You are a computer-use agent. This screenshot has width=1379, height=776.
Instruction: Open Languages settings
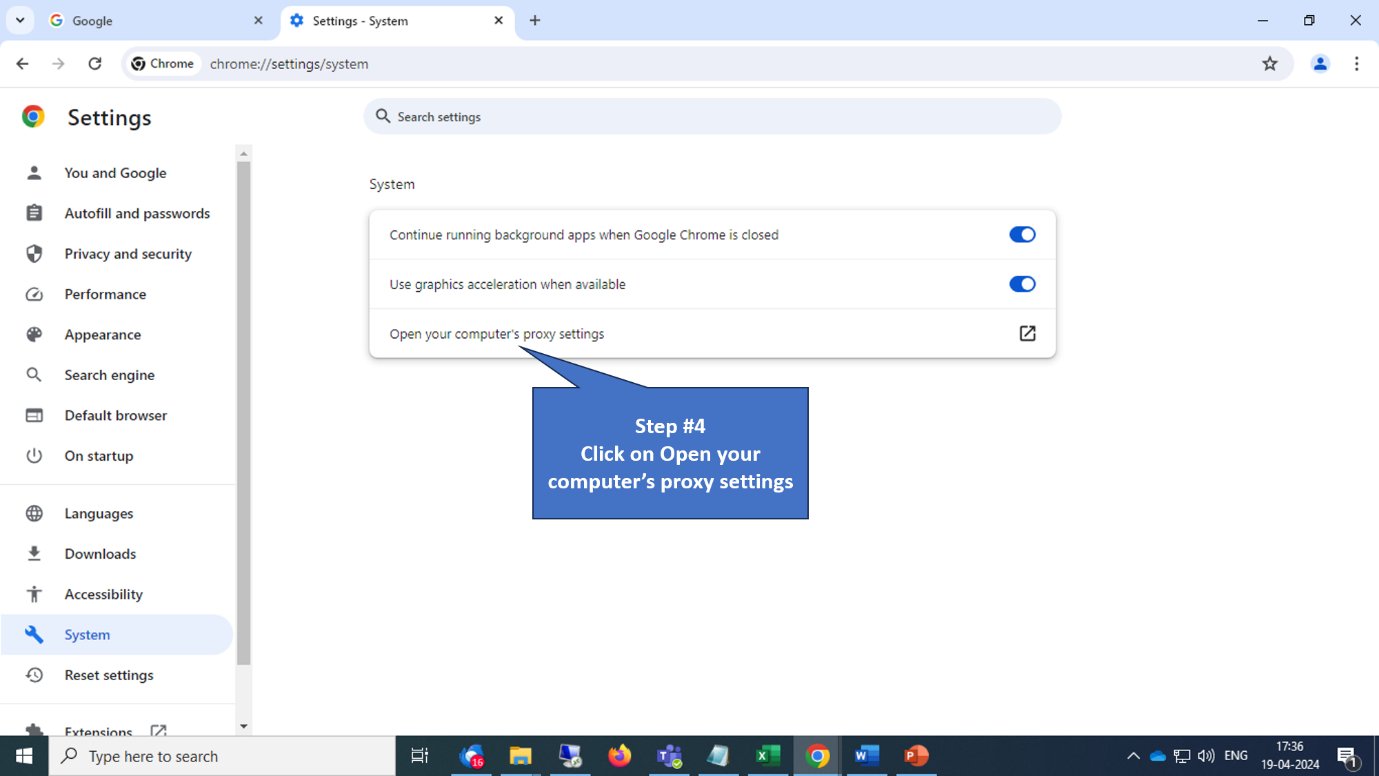[116, 513]
